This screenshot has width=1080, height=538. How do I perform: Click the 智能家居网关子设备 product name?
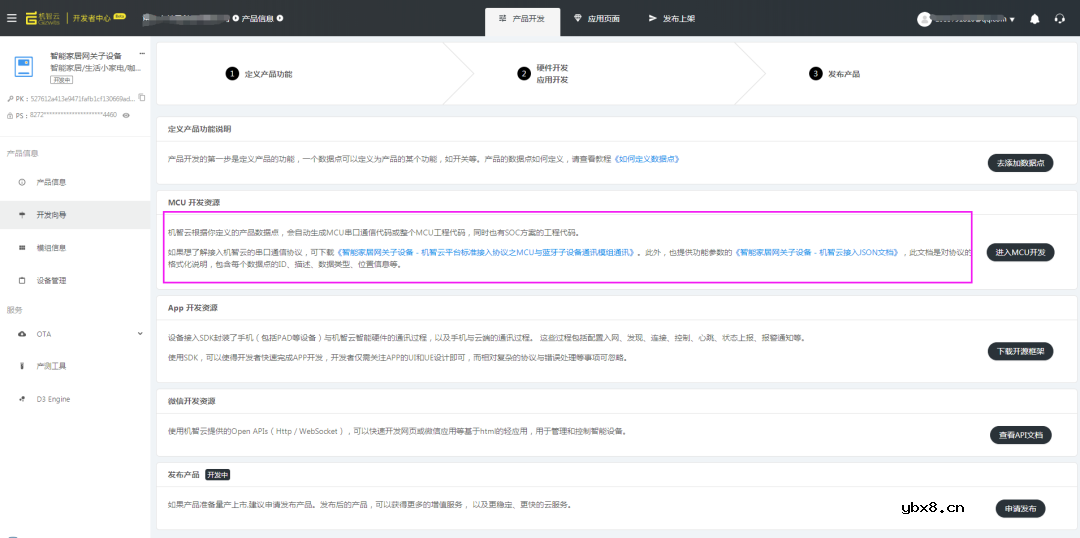(85, 56)
